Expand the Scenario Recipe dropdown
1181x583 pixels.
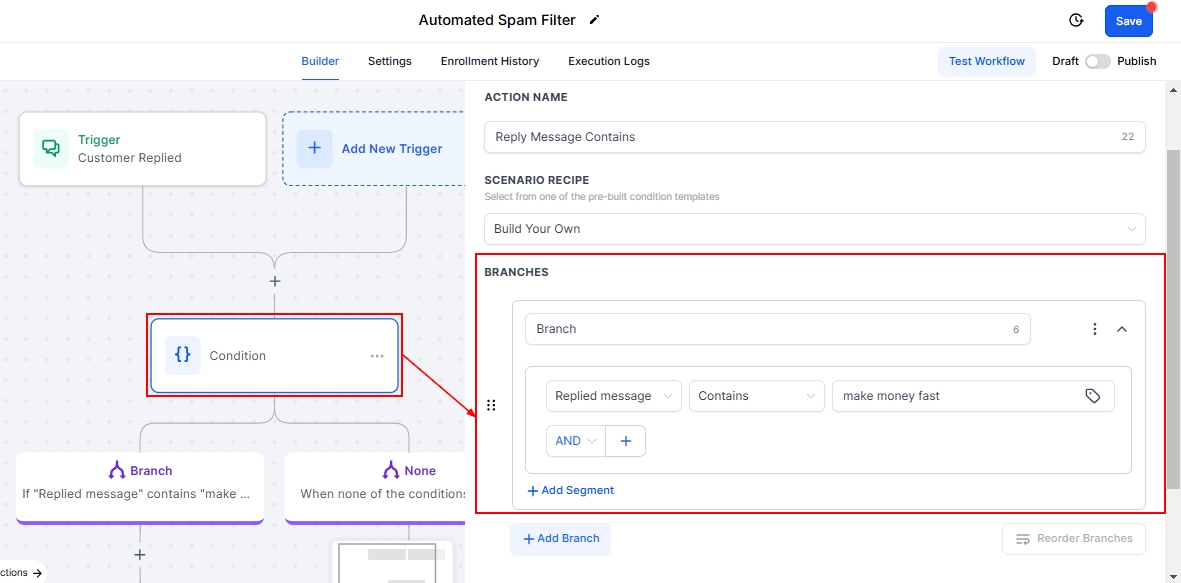pos(814,229)
